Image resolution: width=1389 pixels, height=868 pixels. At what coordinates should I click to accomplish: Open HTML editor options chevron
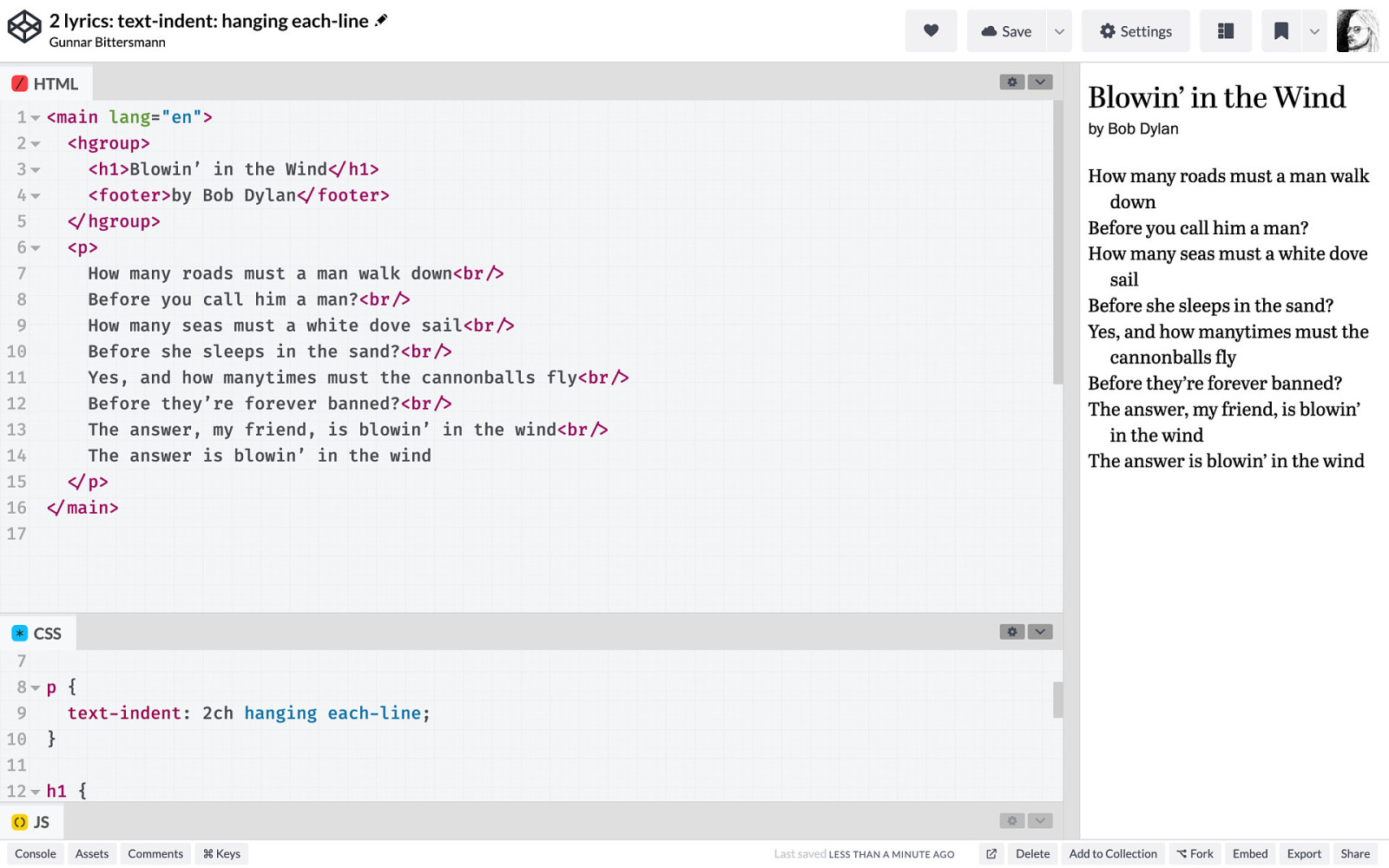pos(1040,82)
